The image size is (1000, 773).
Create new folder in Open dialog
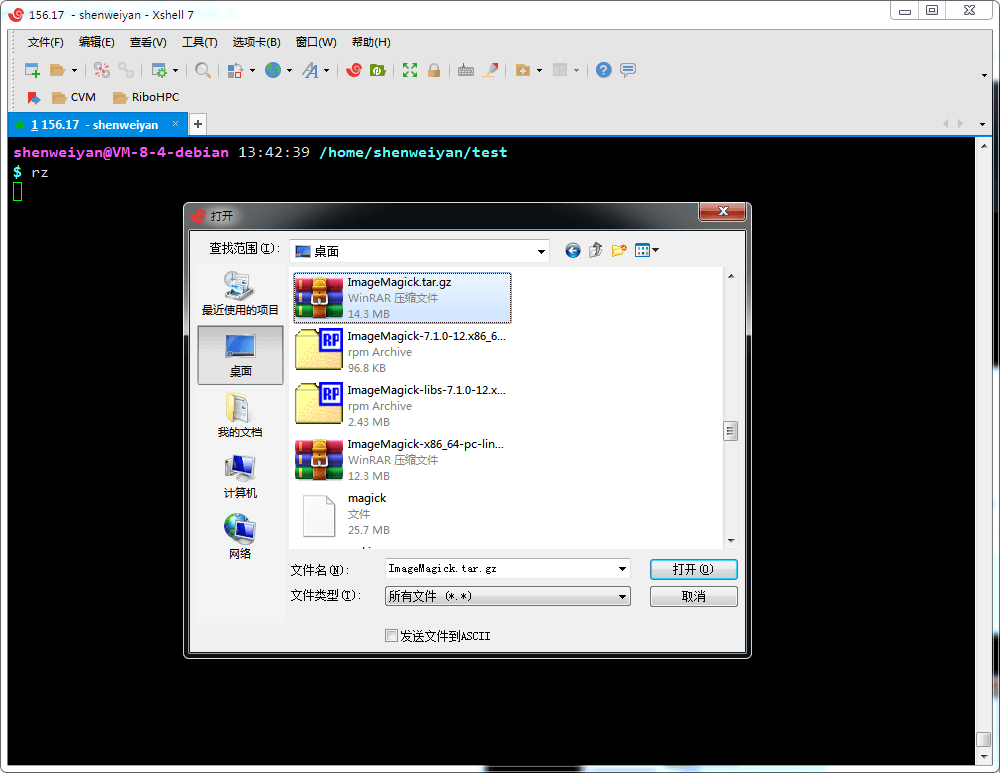point(619,250)
